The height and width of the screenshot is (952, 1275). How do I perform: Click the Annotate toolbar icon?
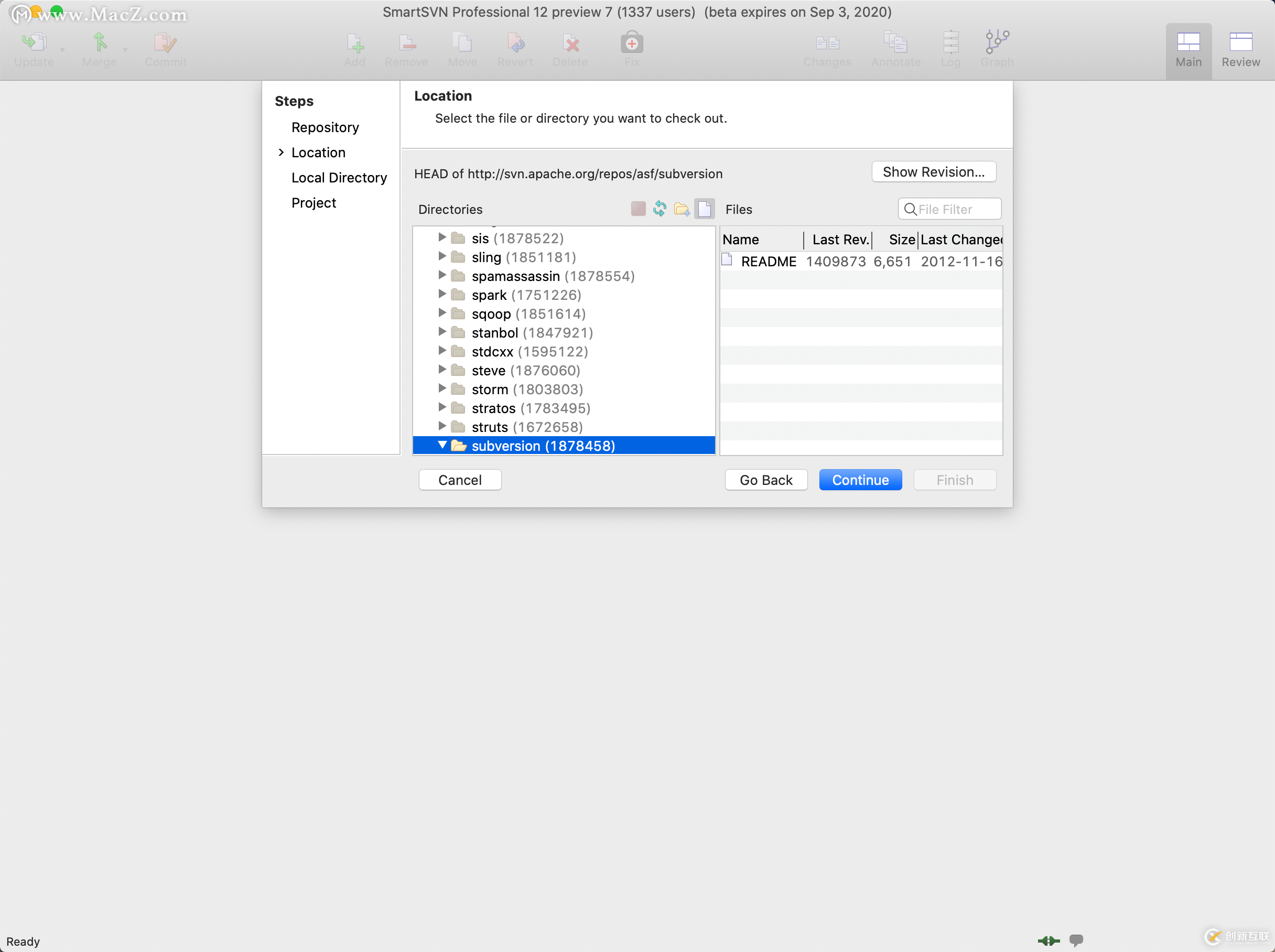896,42
